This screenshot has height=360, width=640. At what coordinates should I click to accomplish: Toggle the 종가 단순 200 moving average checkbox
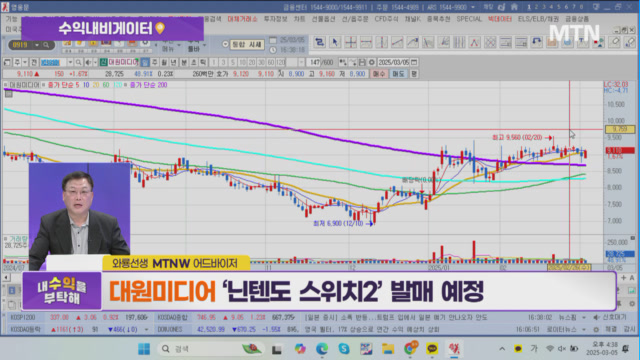pyautogui.click(x=126, y=85)
